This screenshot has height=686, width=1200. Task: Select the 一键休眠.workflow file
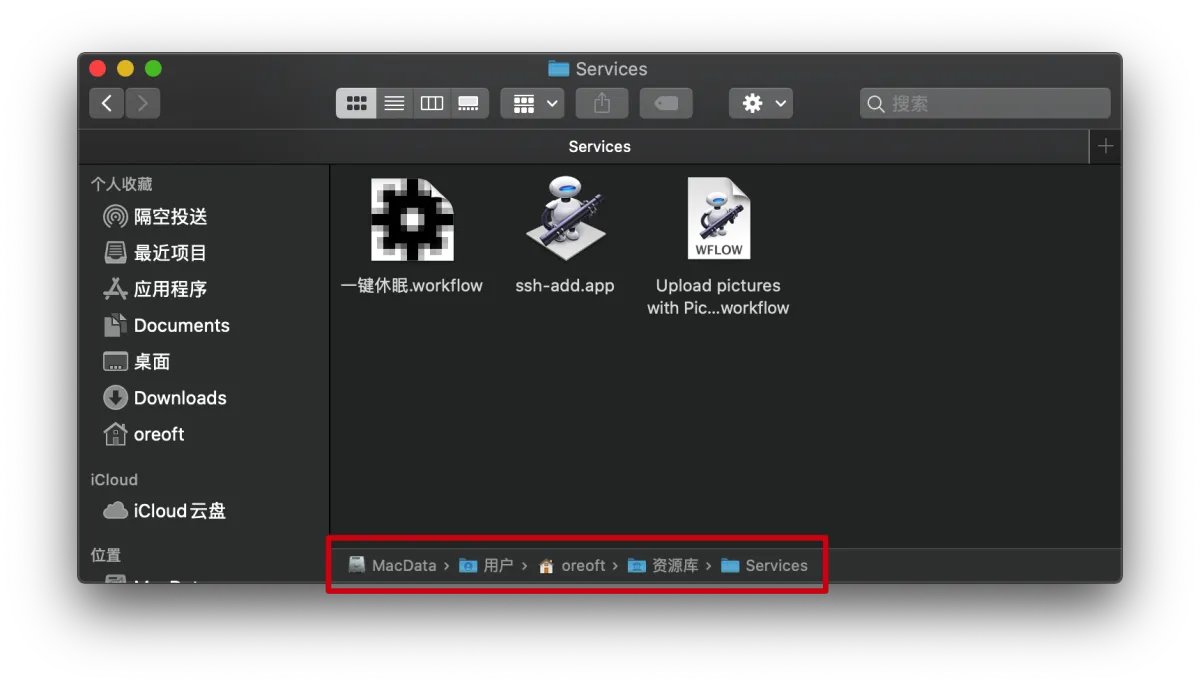point(412,218)
